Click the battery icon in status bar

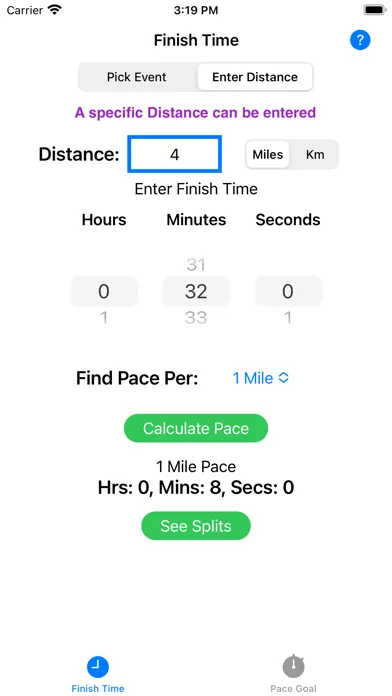coord(375,10)
